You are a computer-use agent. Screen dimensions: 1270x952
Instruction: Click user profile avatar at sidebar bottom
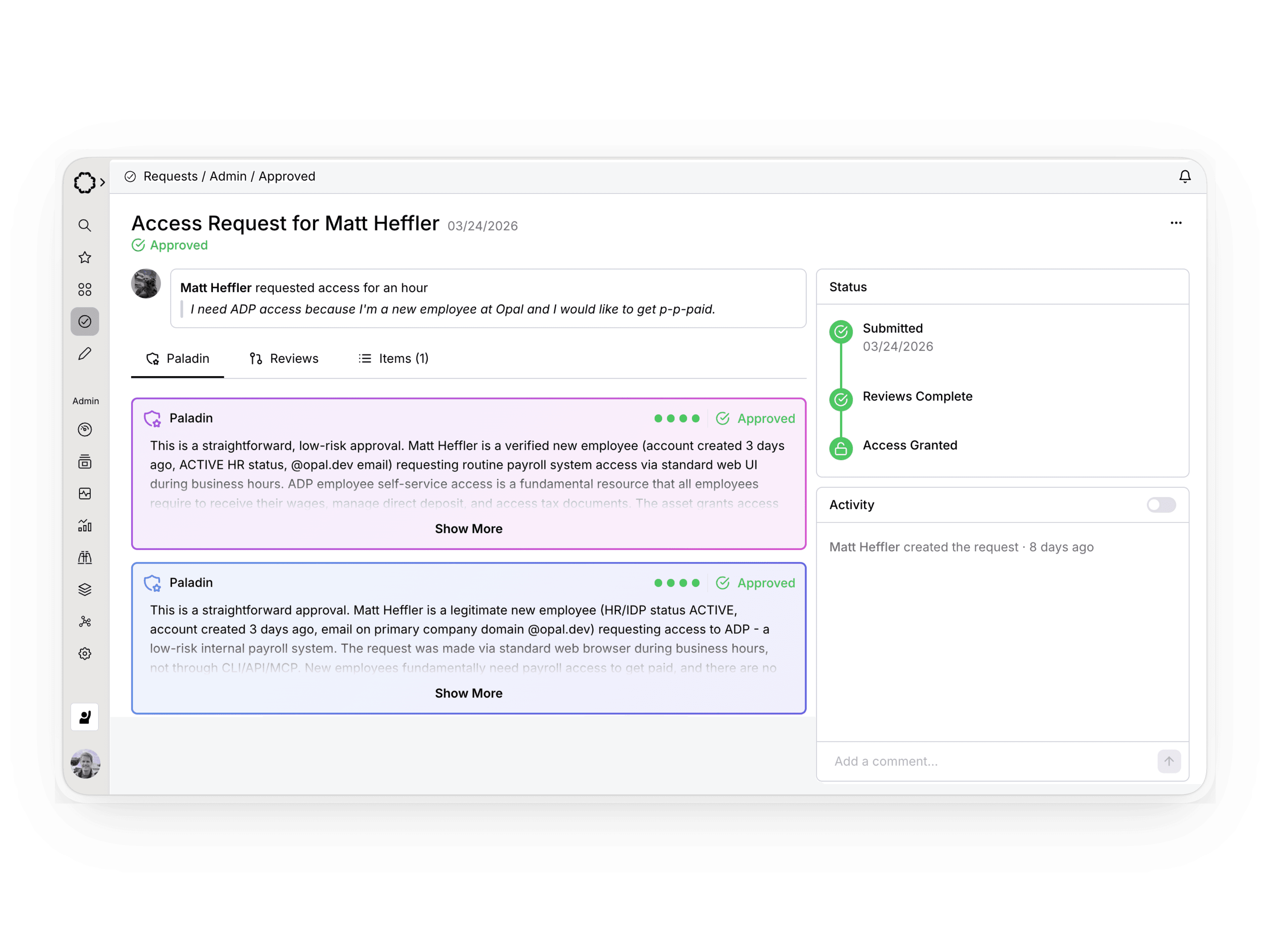(x=85, y=764)
